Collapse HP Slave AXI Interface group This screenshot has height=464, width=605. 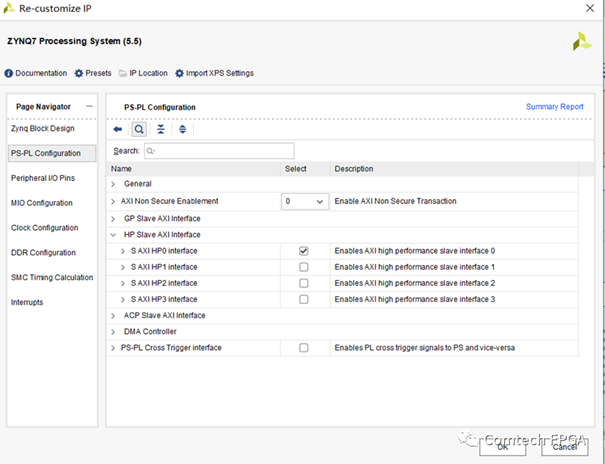pyautogui.click(x=113, y=235)
